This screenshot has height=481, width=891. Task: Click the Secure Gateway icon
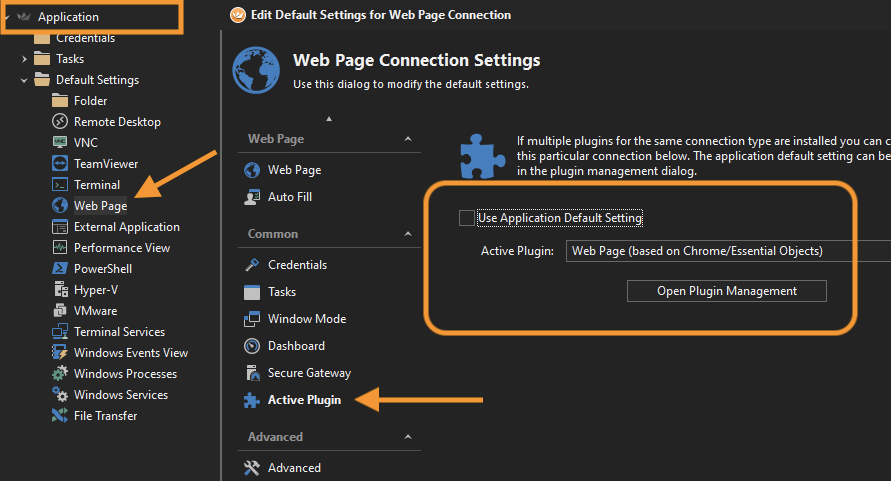coord(252,373)
